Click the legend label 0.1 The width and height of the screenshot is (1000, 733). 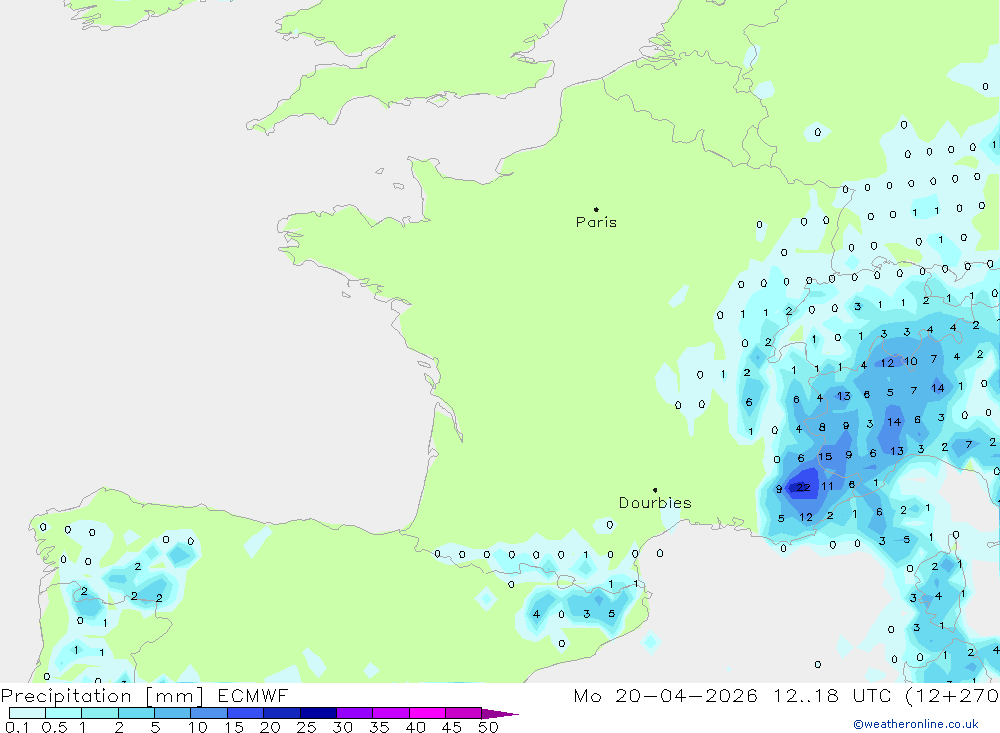[x=17, y=727]
